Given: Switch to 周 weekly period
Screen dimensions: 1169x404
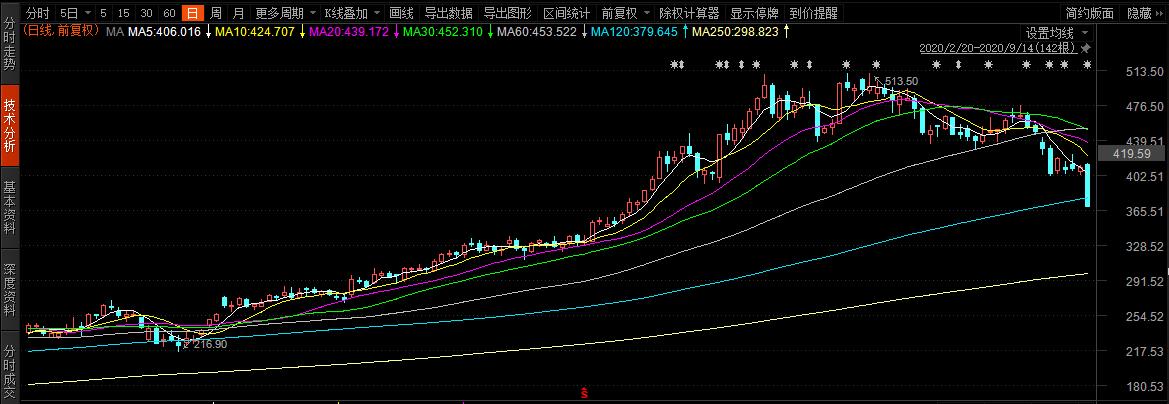Looking at the screenshot, I should click(215, 13).
